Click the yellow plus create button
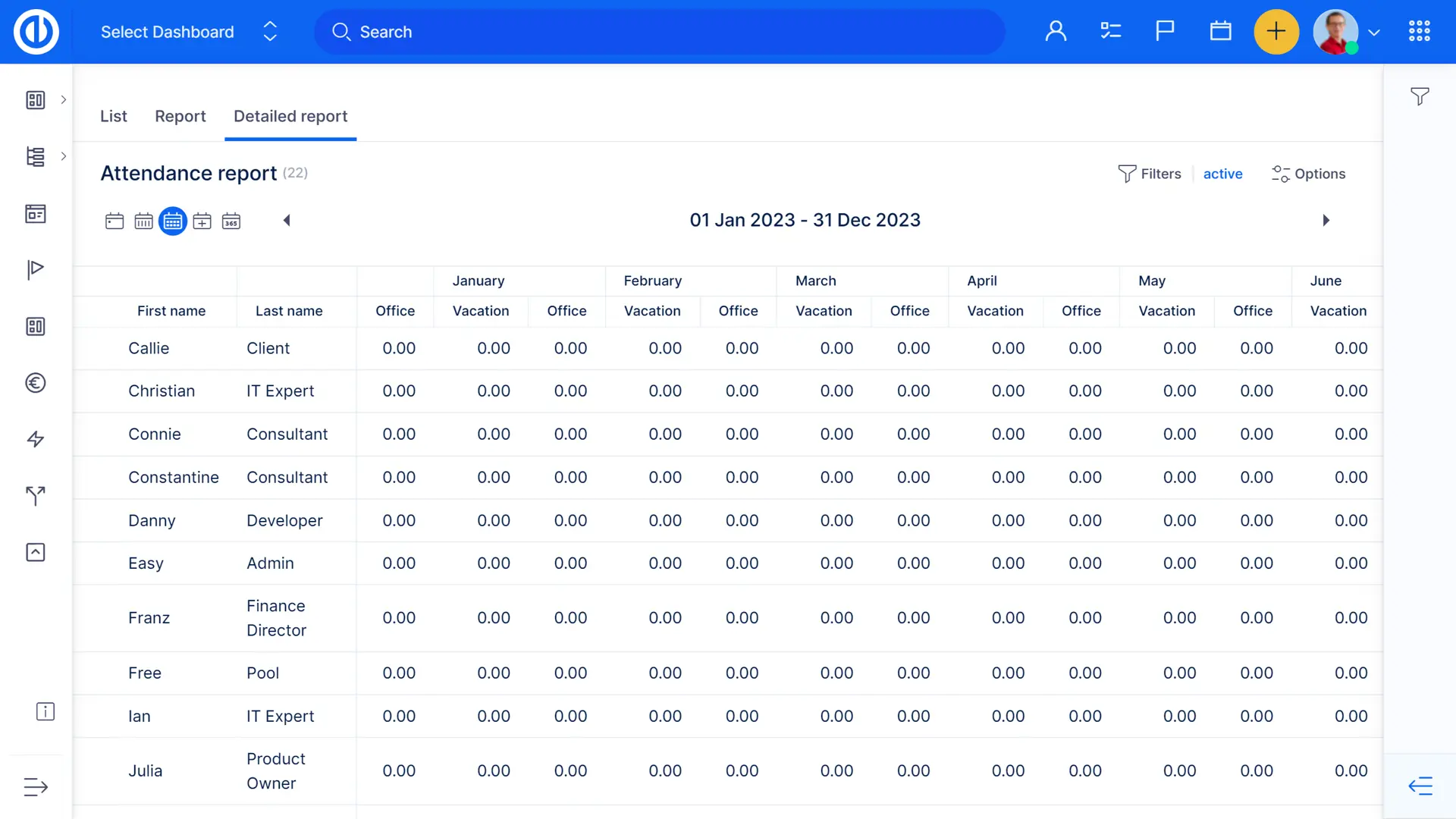This screenshot has height=819, width=1456. click(1276, 32)
